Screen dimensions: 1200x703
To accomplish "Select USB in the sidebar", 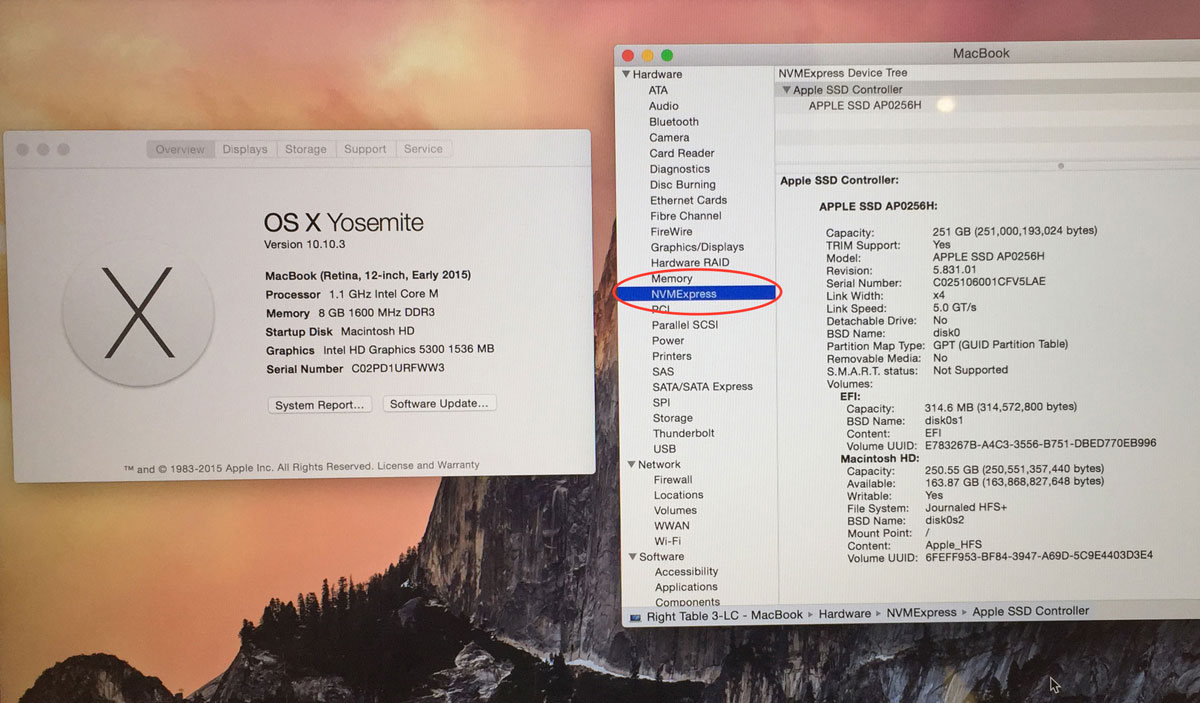I will click(664, 449).
